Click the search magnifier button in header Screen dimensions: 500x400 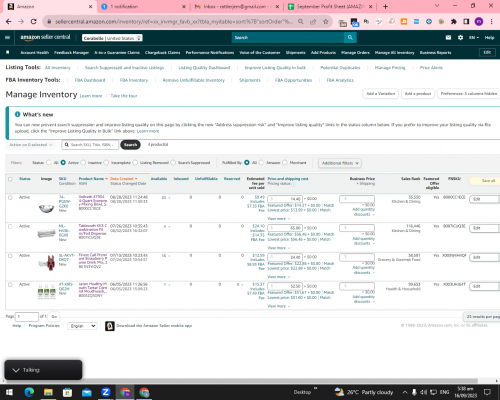click(350, 38)
